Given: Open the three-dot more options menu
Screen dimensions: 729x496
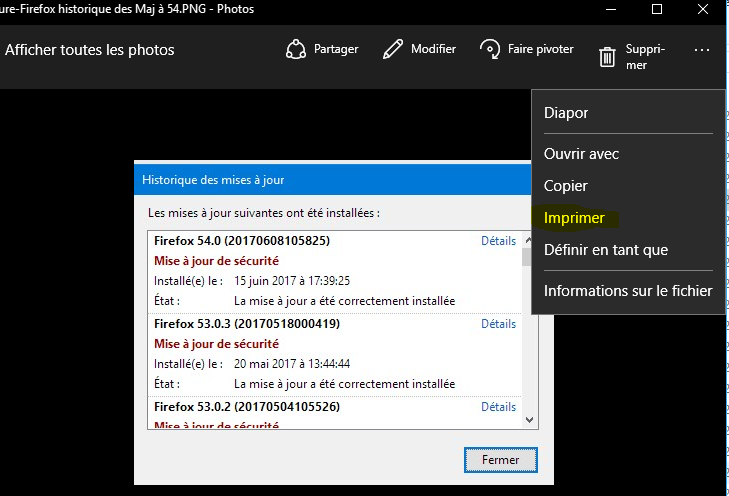Looking at the screenshot, I should coord(702,50).
